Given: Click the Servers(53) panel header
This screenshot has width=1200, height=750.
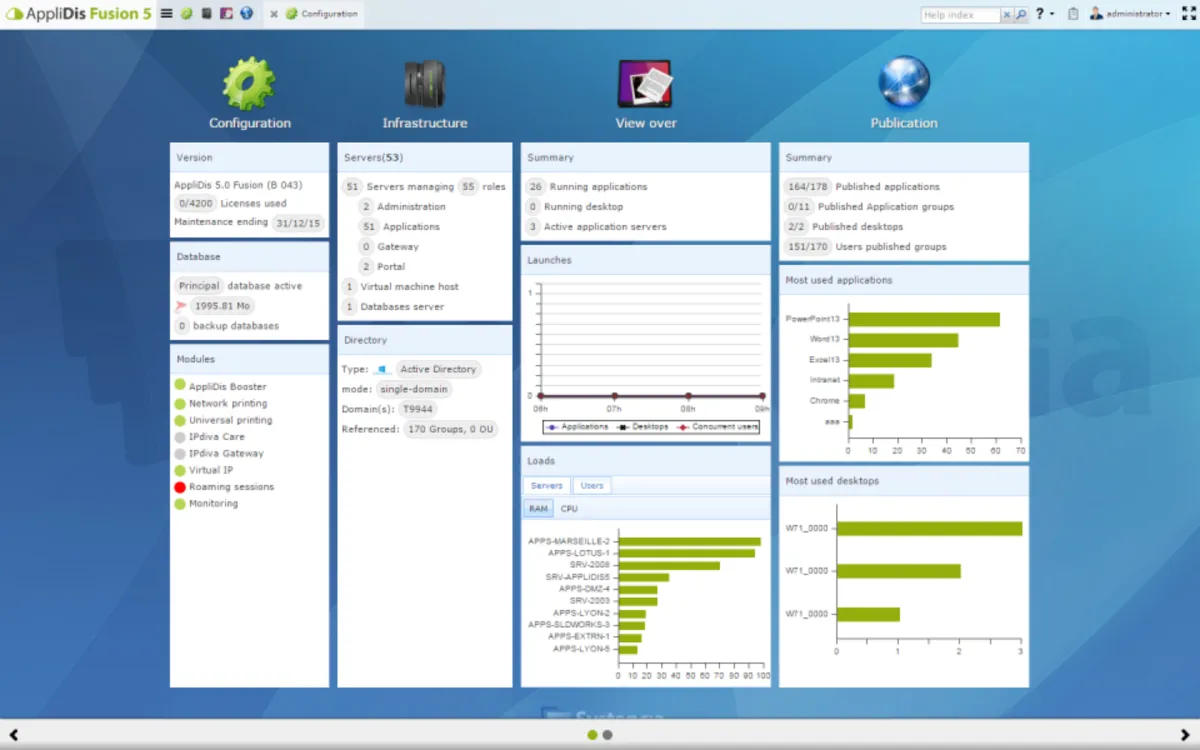Looking at the screenshot, I should [425, 157].
